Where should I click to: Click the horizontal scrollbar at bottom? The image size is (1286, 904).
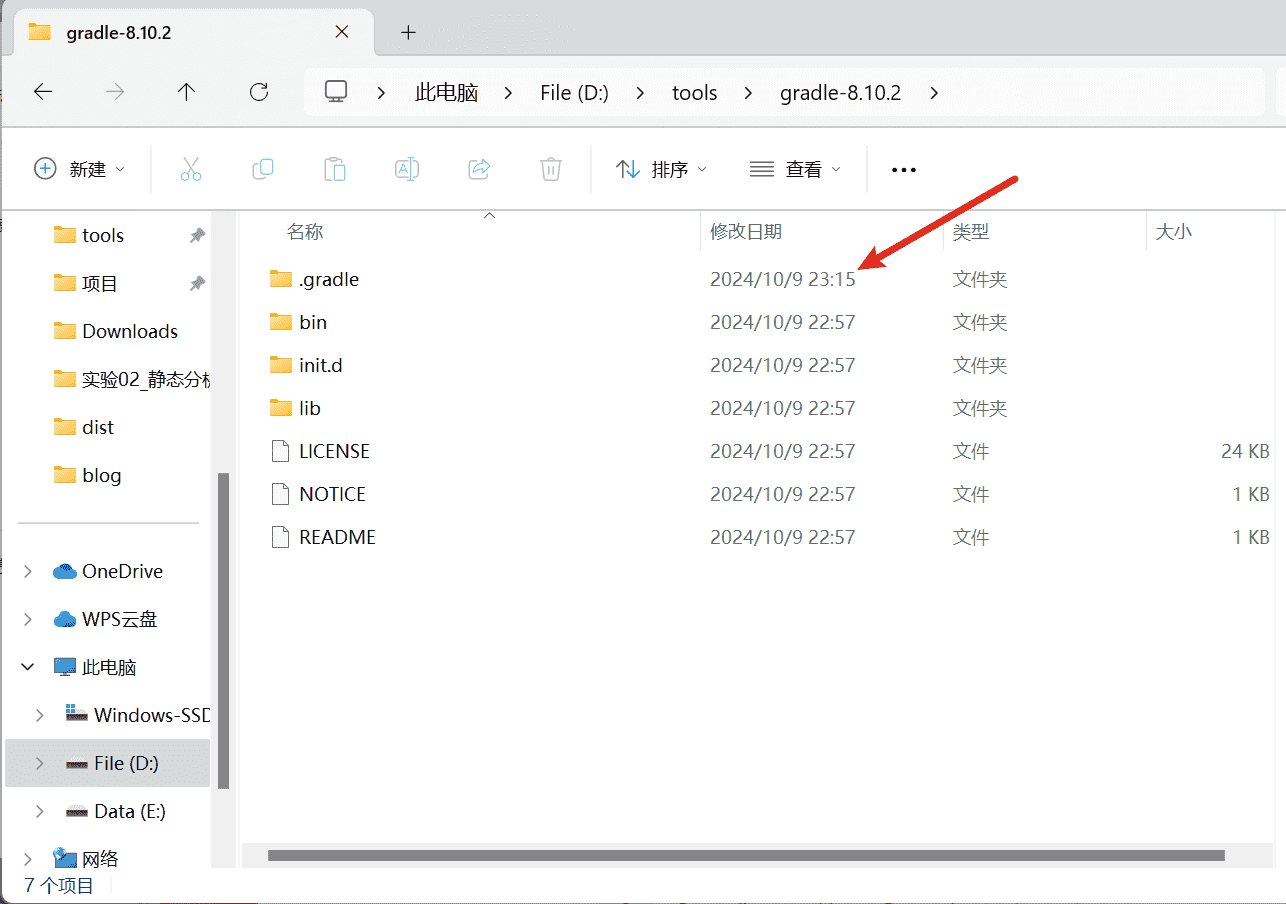(746, 856)
